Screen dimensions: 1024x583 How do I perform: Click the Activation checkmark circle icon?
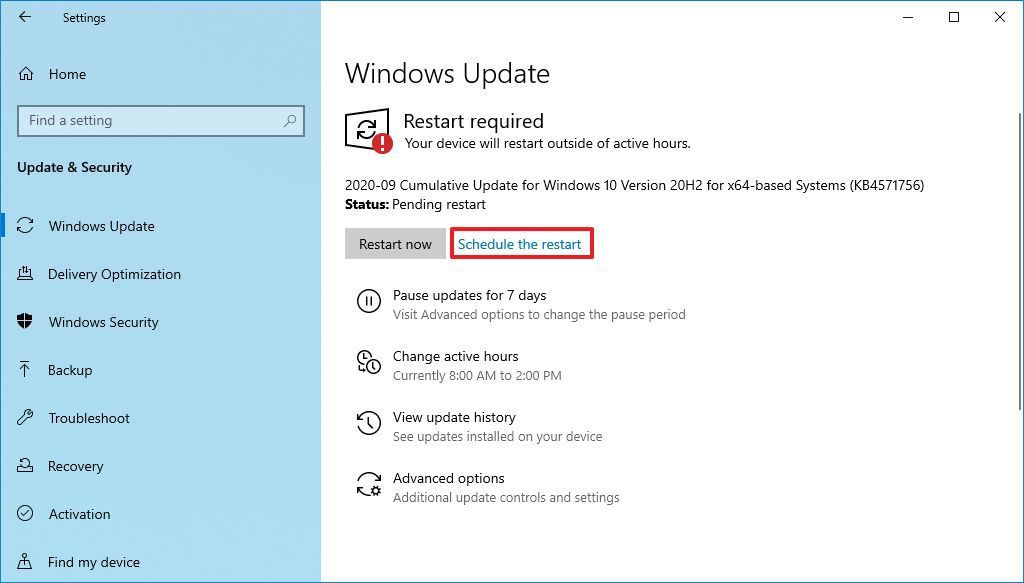[25, 513]
